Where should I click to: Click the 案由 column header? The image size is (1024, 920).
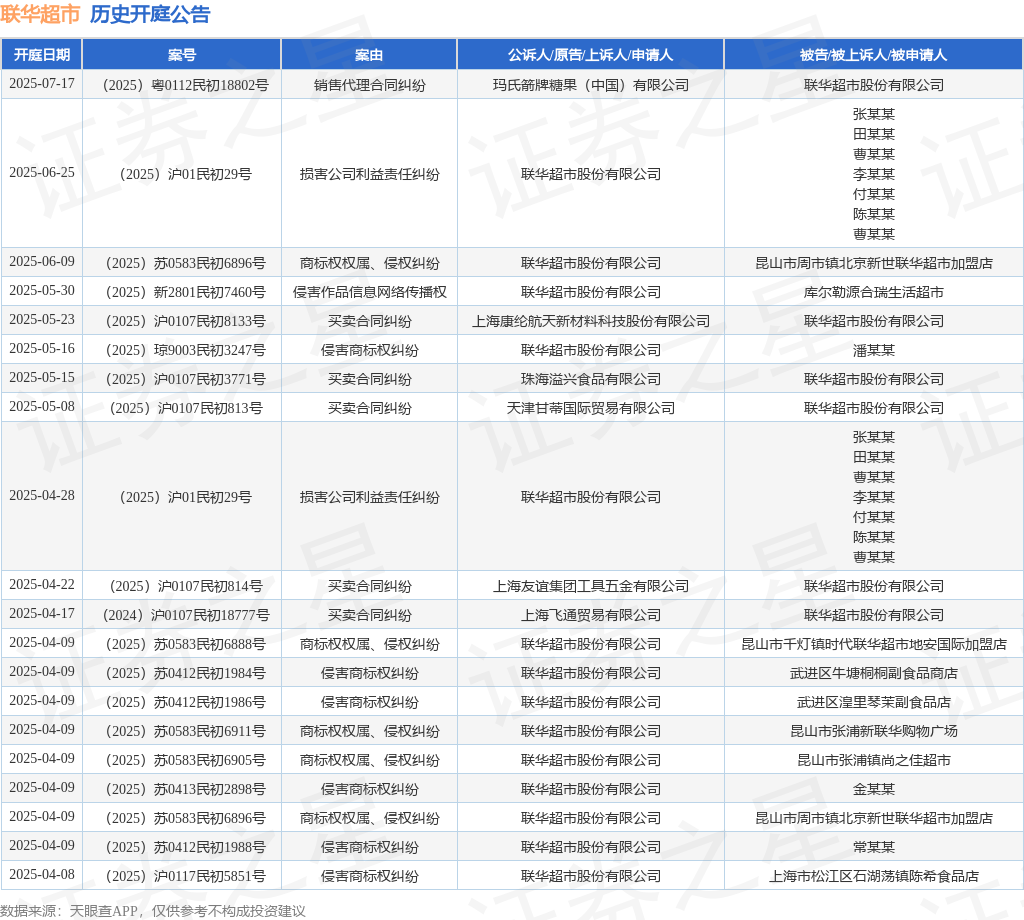click(x=369, y=55)
